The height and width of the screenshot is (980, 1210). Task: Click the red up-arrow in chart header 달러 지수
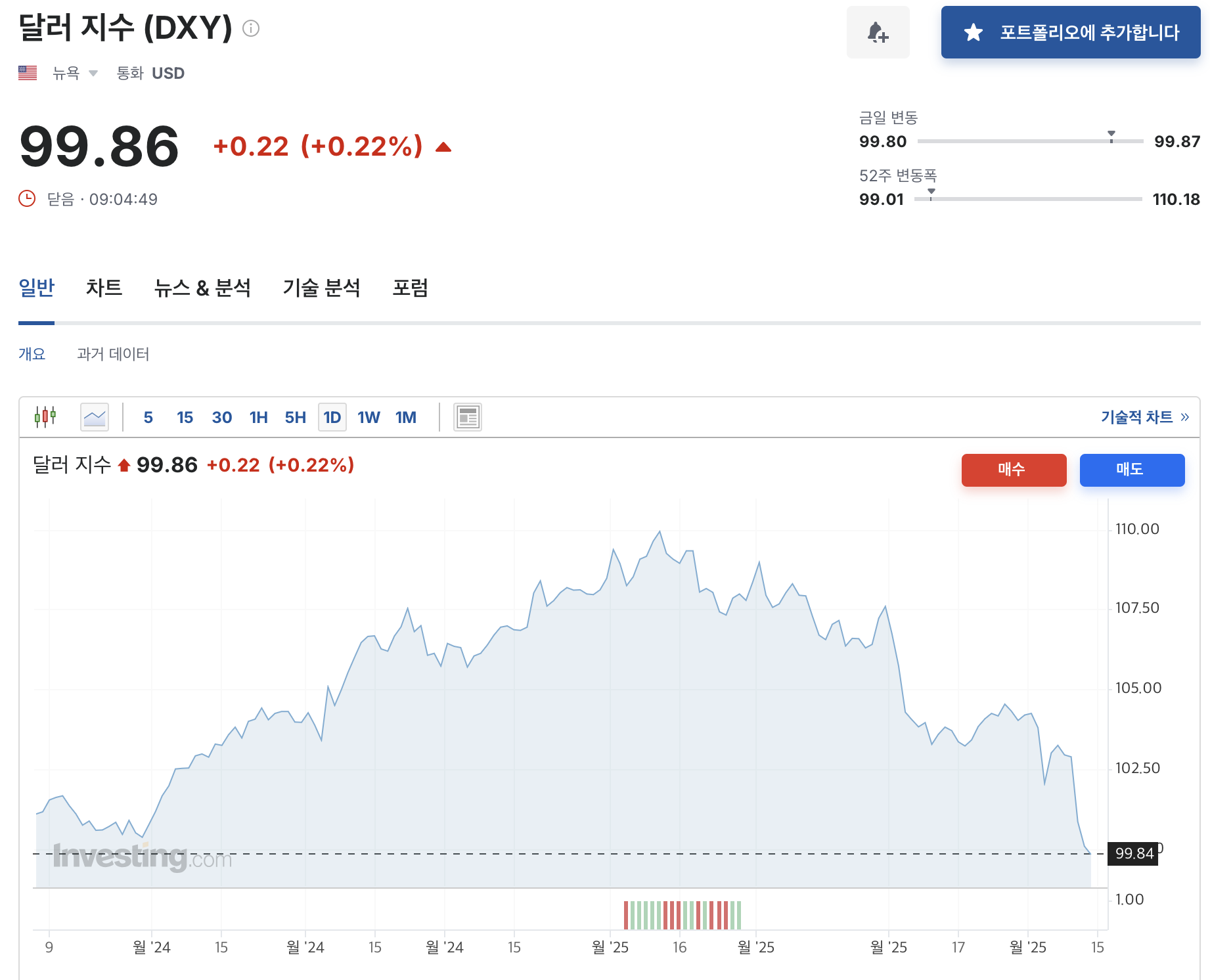(124, 466)
